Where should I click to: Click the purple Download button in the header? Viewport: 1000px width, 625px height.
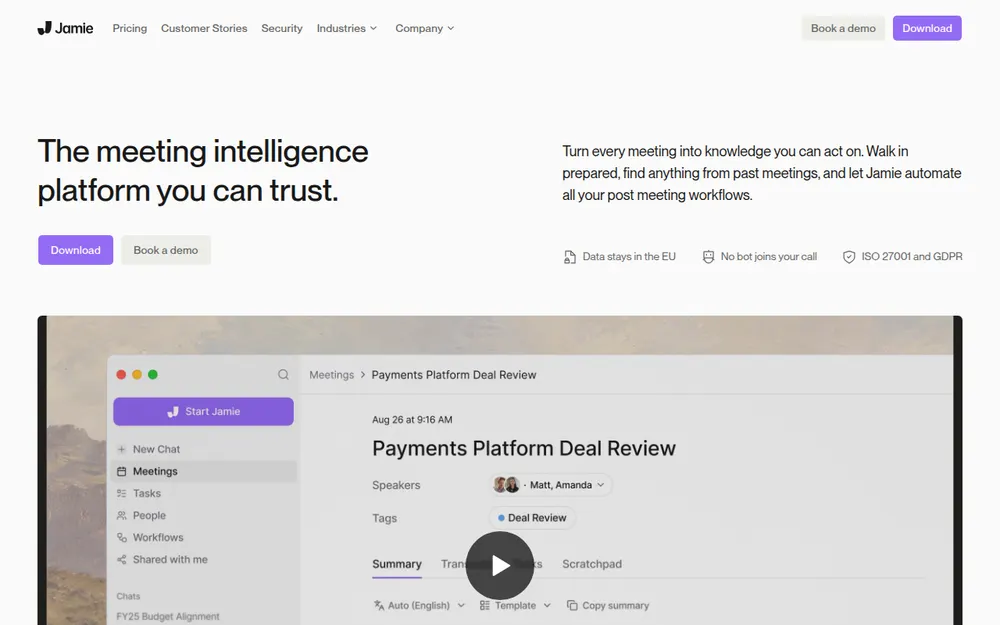927,28
